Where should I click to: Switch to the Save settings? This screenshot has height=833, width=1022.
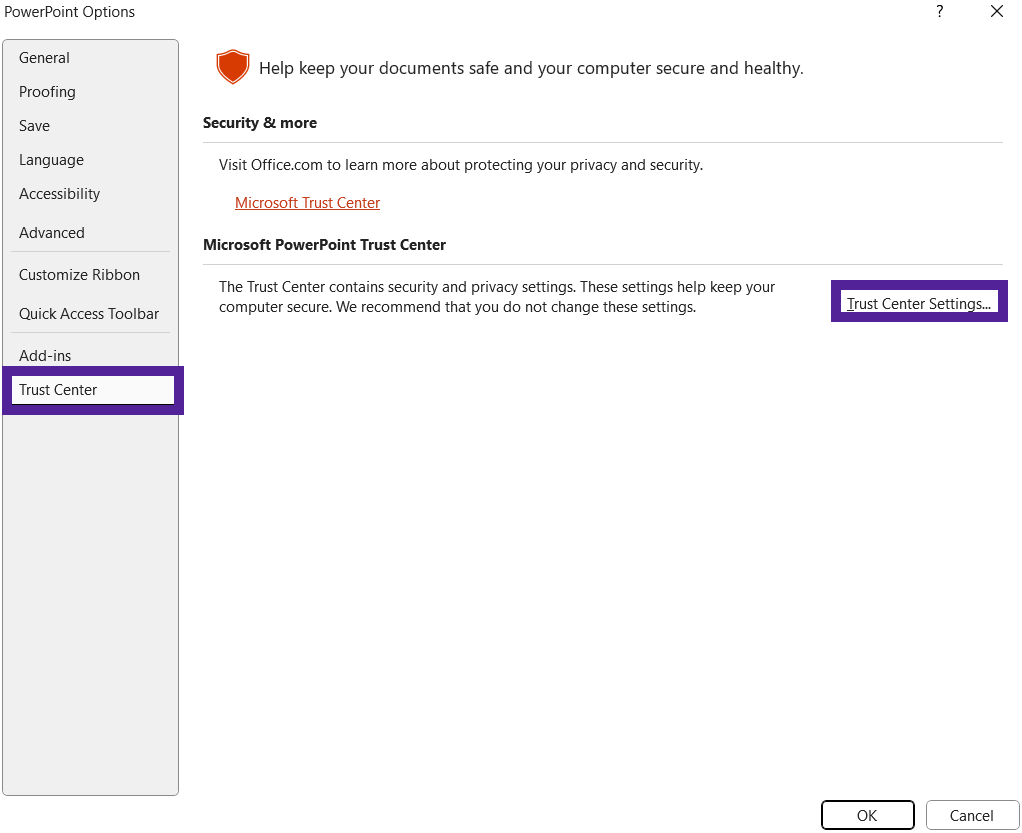[34, 126]
